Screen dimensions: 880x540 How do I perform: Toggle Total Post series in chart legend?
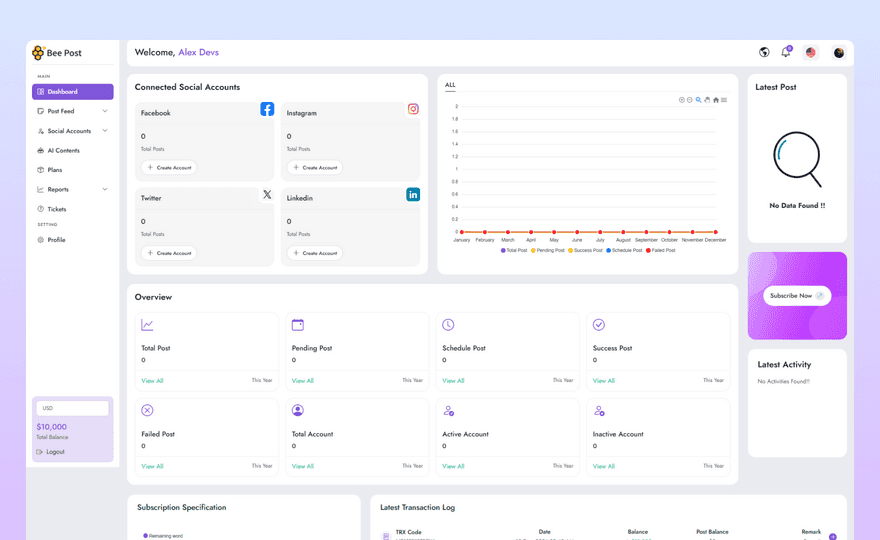point(514,250)
